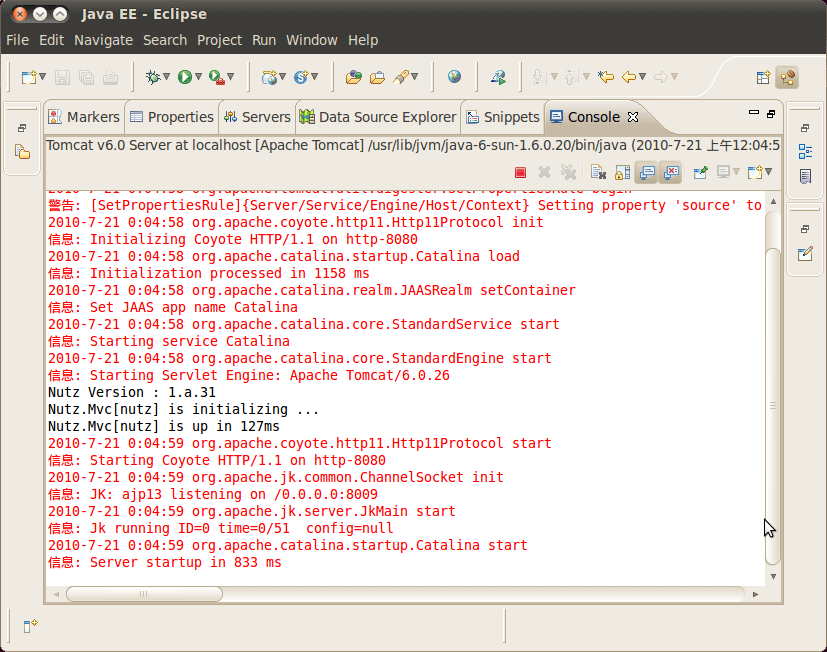Switch to the Servers tab
The image size is (827, 652).
click(x=257, y=117)
